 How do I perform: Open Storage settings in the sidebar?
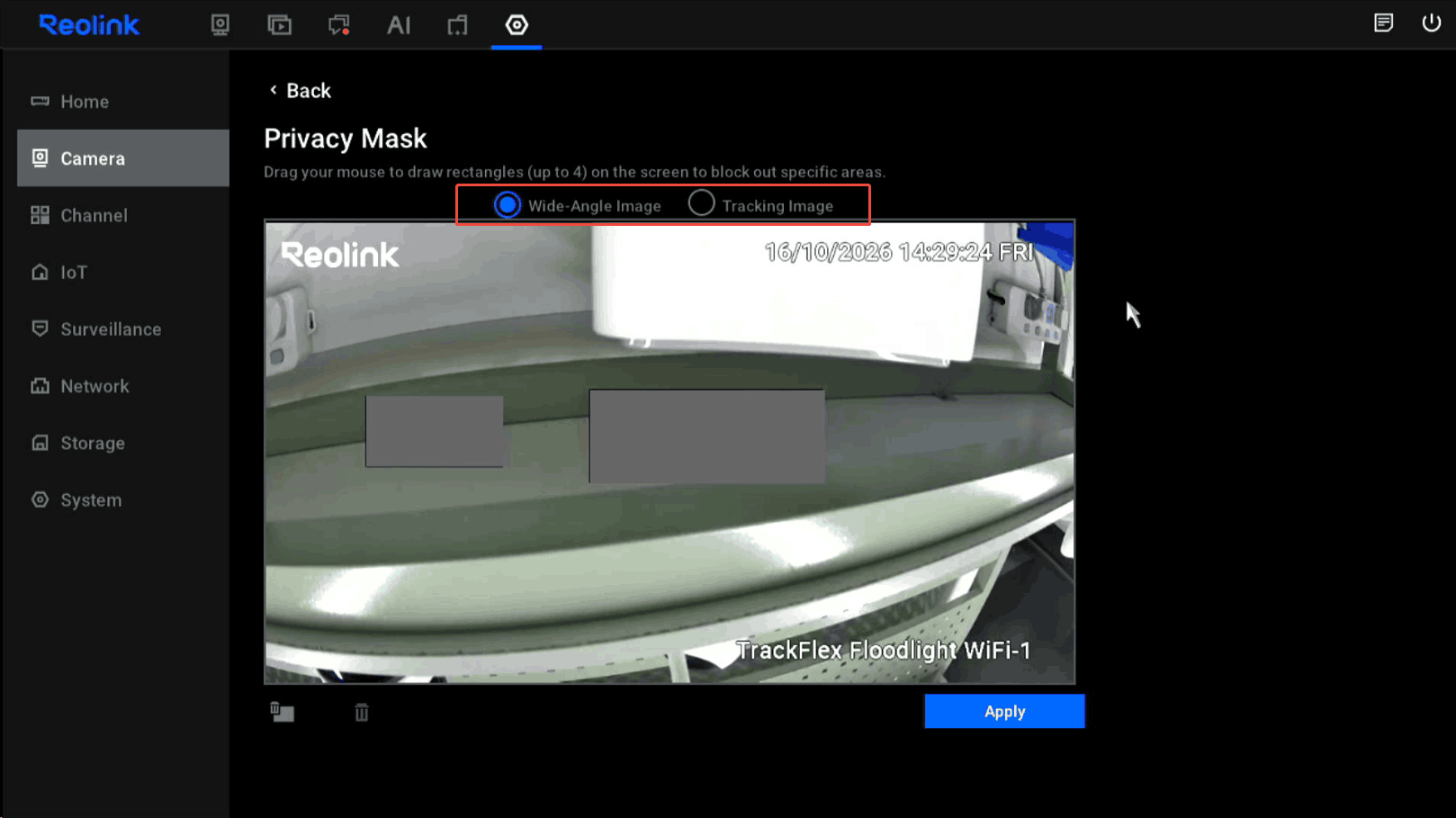pos(123,443)
